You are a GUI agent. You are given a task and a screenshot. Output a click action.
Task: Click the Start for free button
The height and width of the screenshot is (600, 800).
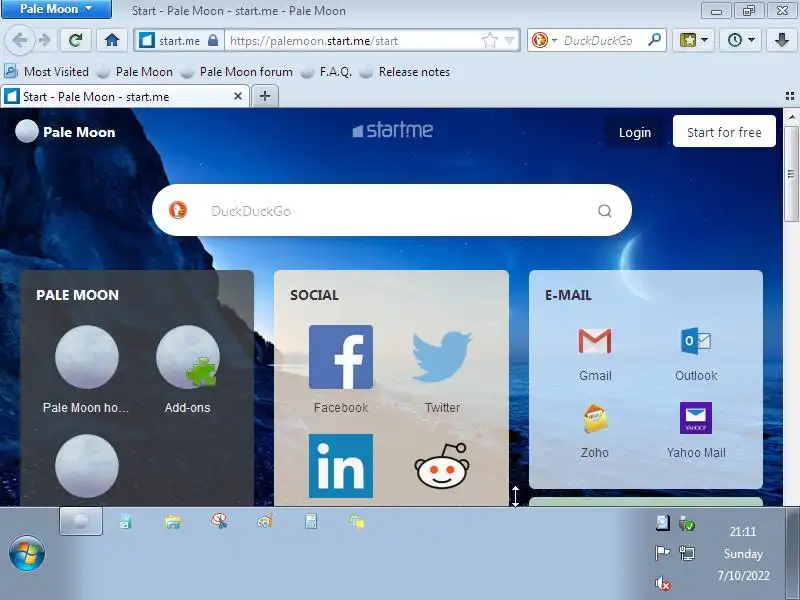point(724,132)
